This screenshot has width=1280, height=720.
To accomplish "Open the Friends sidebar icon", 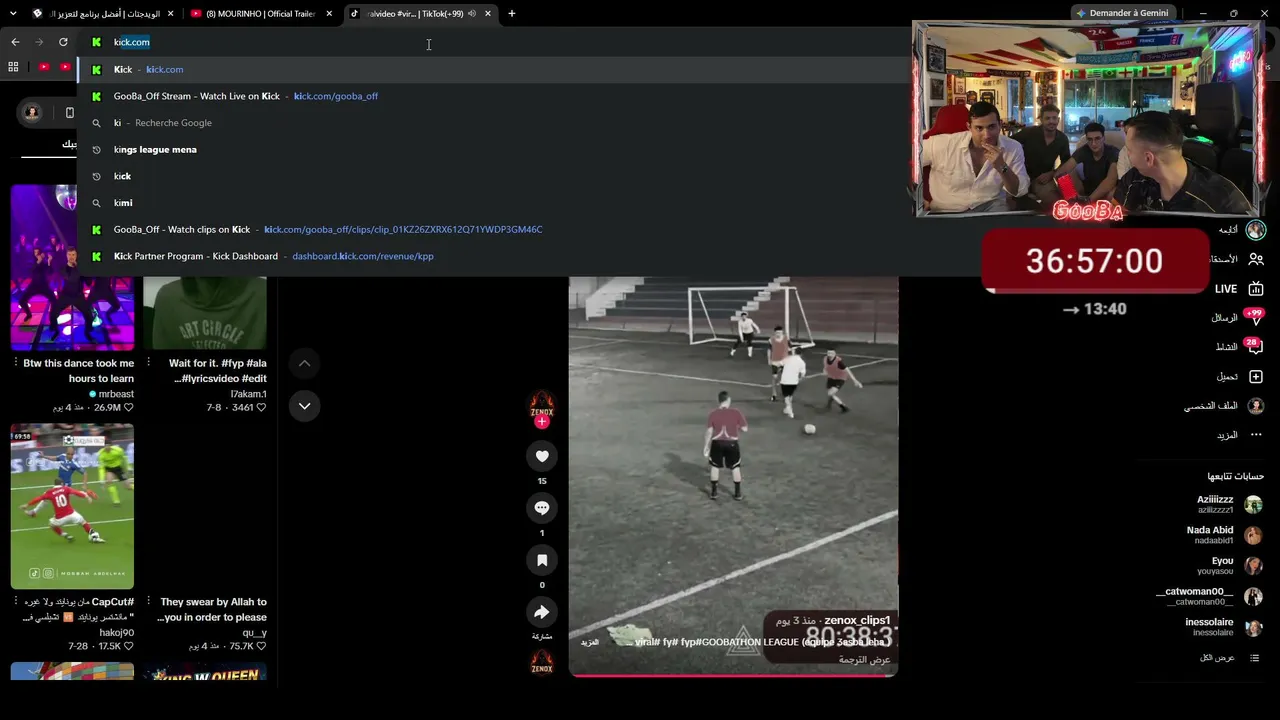I will click(x=1256, y=259).
